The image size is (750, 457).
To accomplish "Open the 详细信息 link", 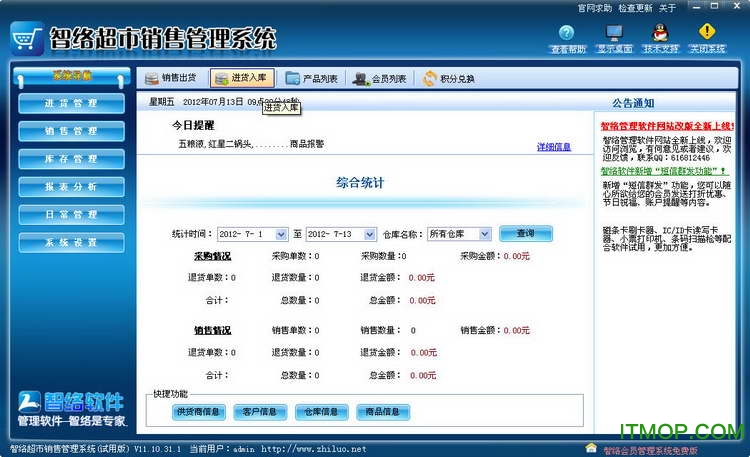I will click(553, 147).
